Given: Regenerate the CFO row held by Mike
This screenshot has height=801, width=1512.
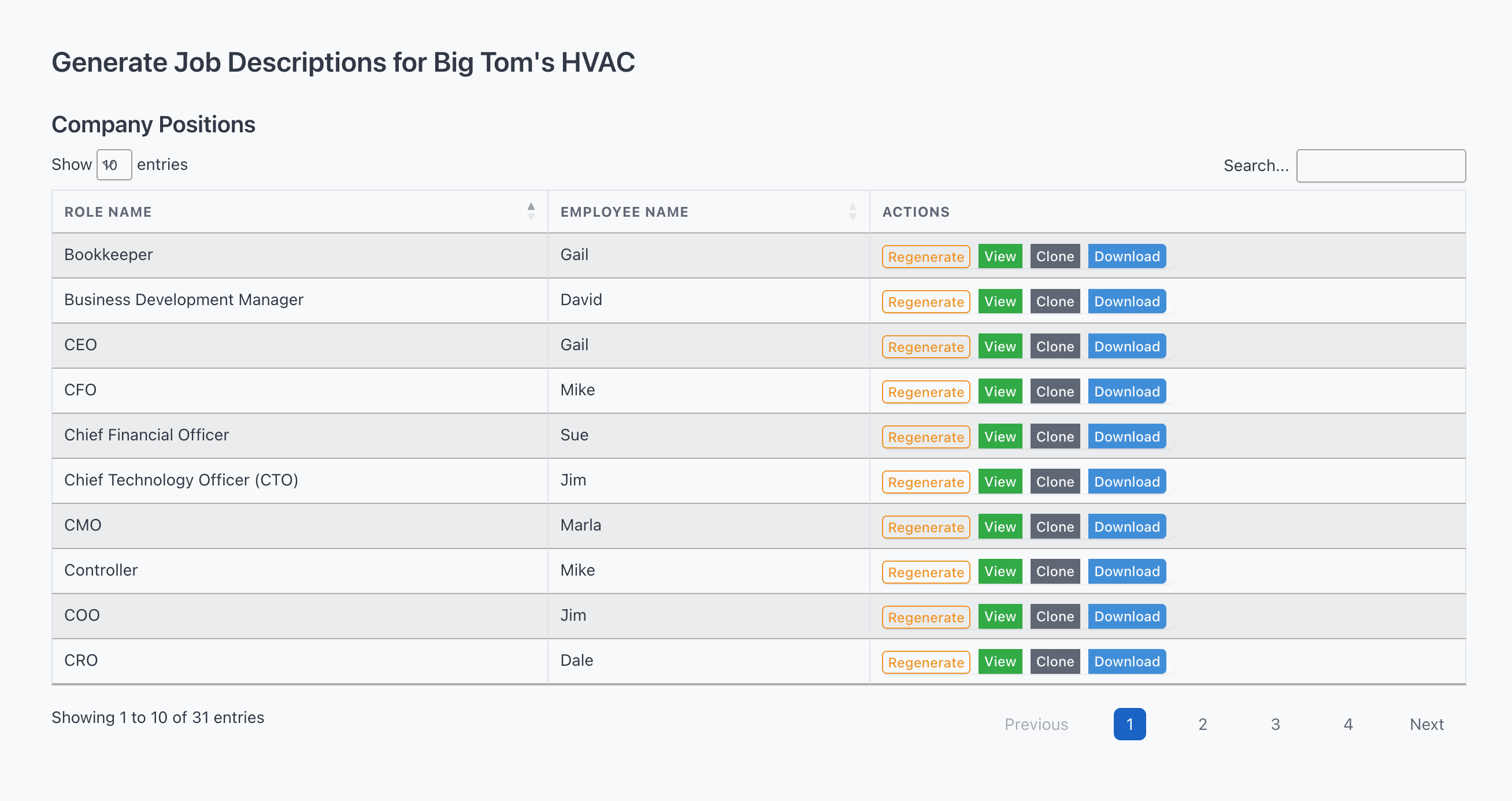Looking at the screenshot, I should point(925,391).
